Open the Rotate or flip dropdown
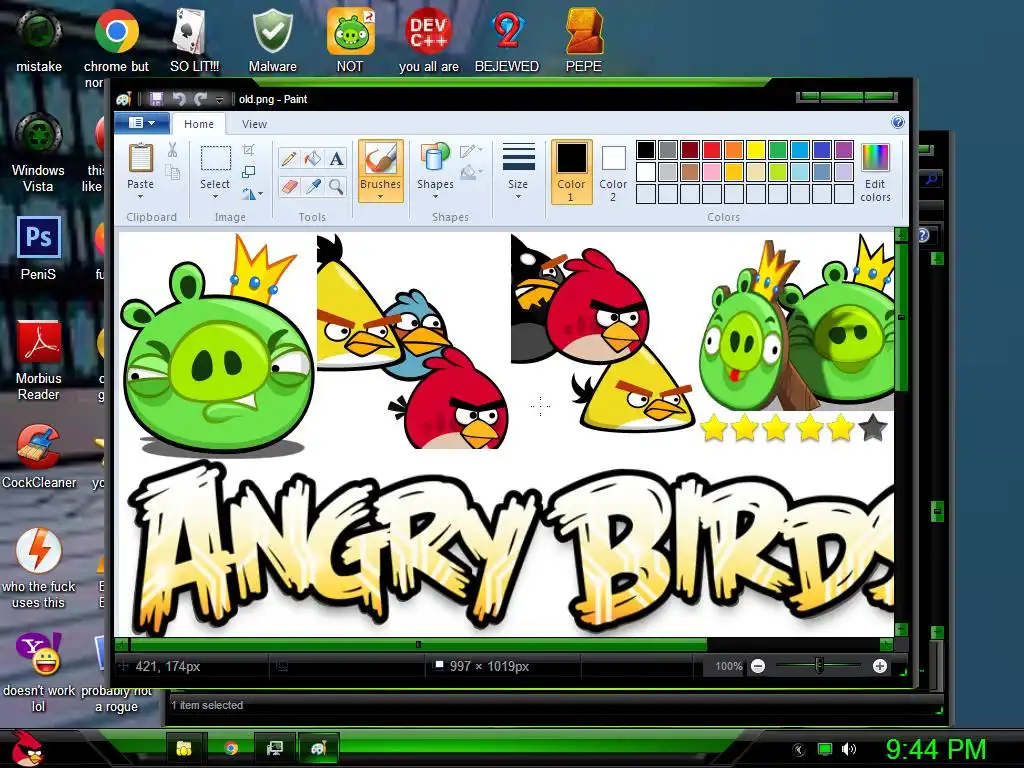 click(252, 193)
